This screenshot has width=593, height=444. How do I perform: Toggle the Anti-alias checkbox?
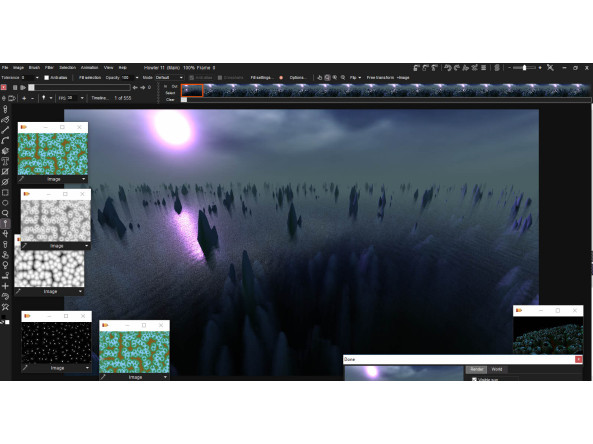(47, 78)
